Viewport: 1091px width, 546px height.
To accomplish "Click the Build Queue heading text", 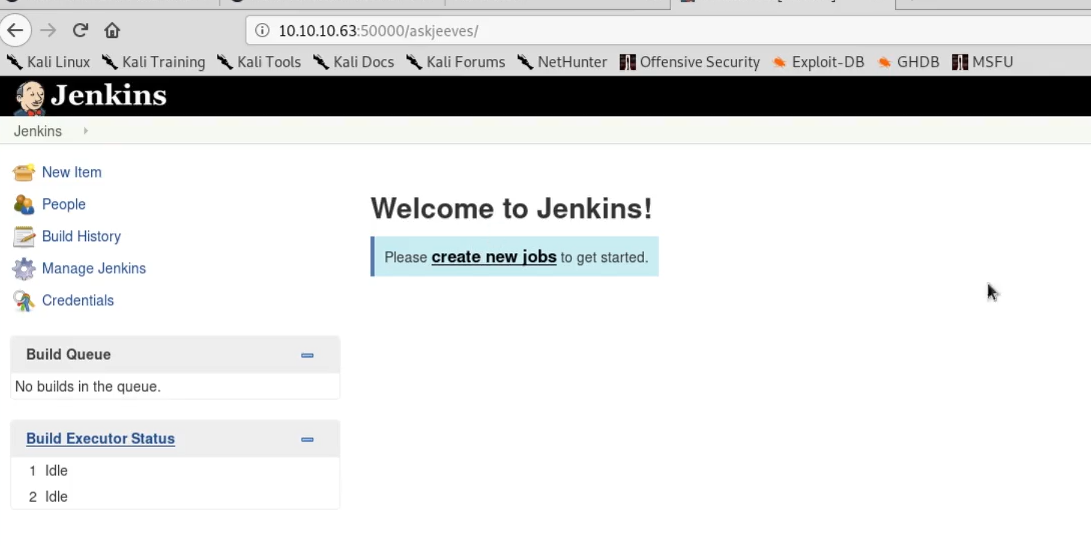I will point(68,355).
